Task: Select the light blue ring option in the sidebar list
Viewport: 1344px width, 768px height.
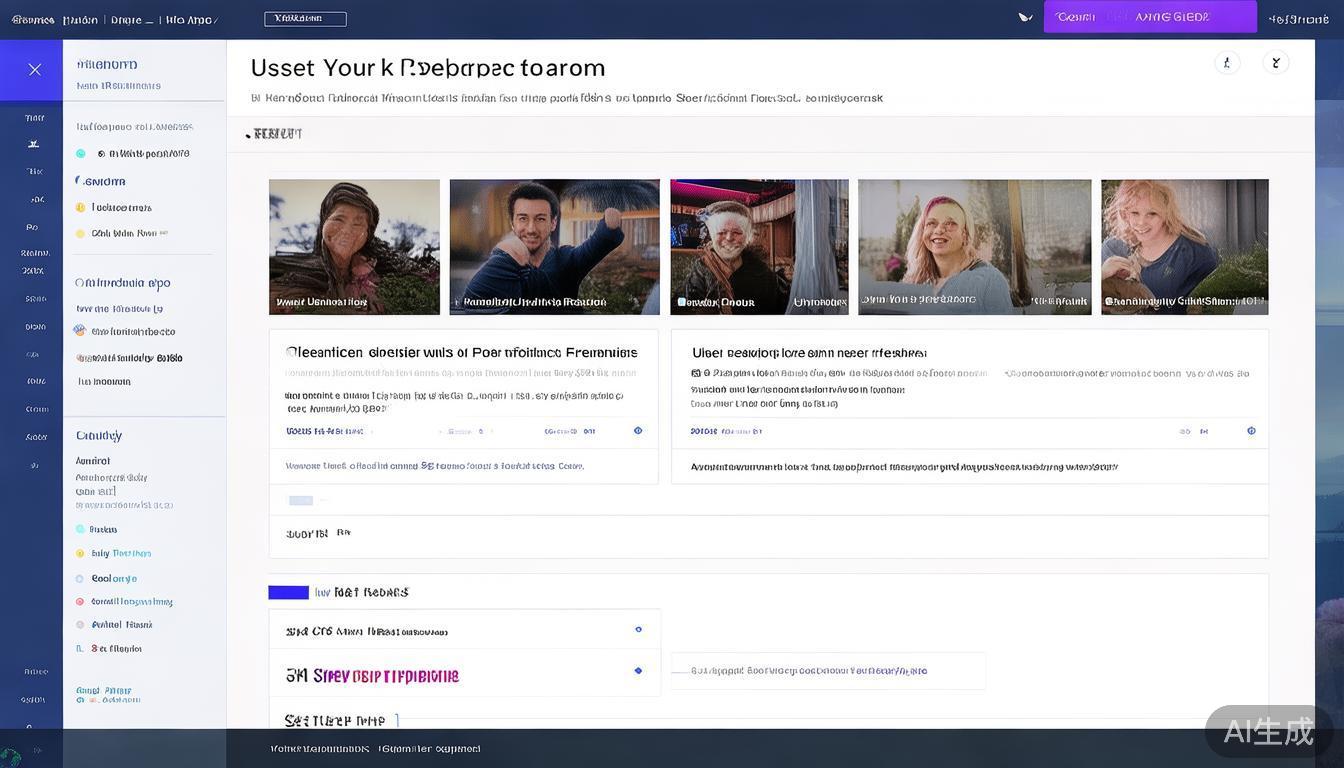Action: tap(80, 579)
